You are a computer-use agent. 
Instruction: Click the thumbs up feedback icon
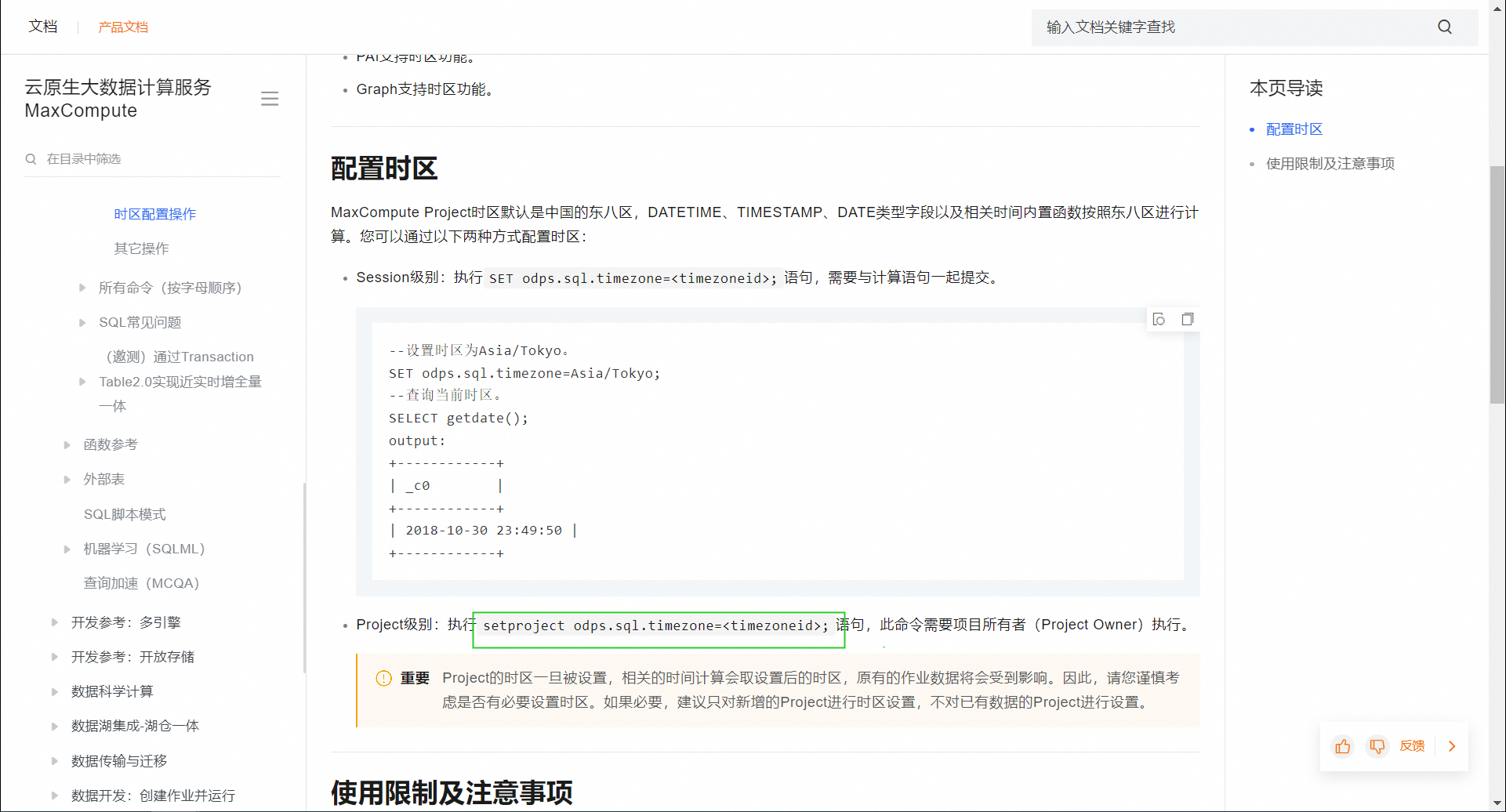click(x=1342, y=746)
